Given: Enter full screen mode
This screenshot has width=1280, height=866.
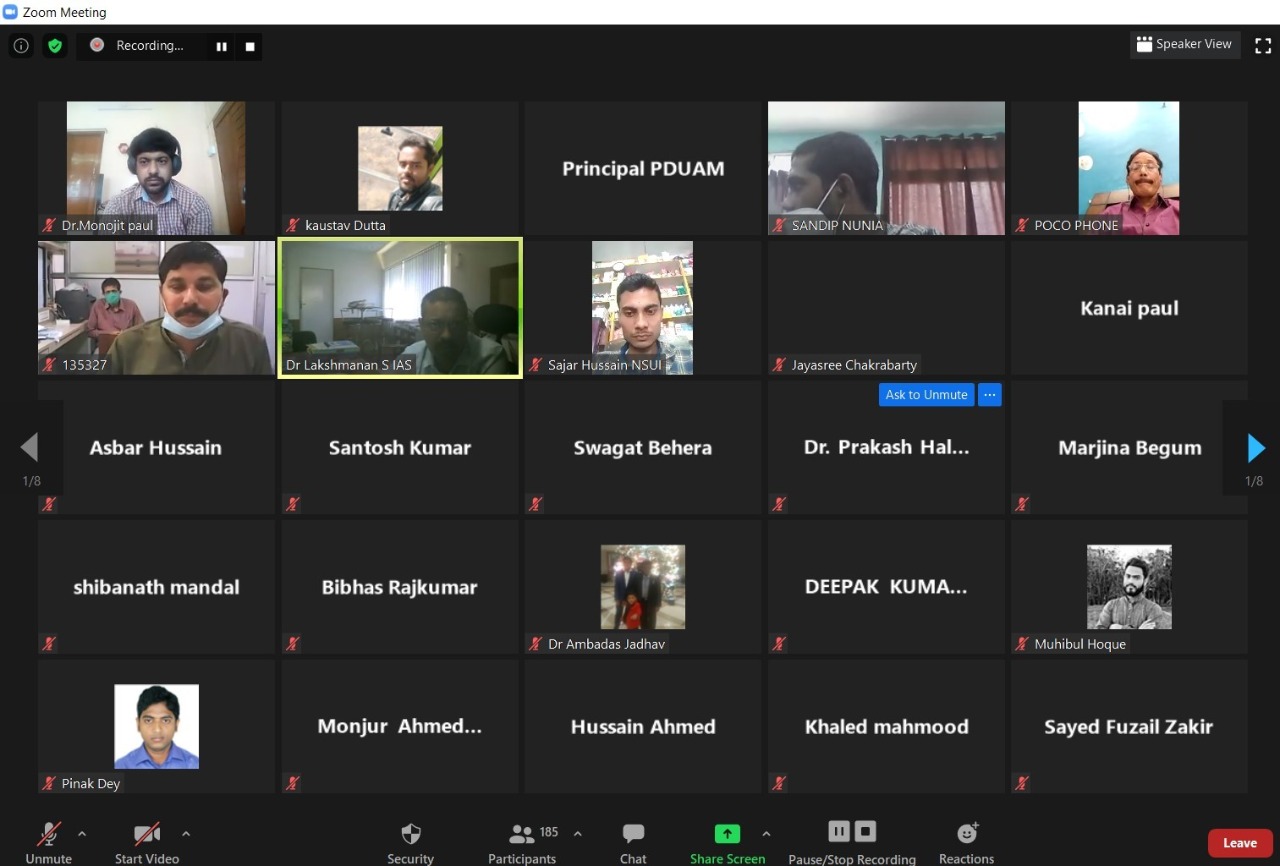Looking at the screenshot, I should [x=1263, y=45].
